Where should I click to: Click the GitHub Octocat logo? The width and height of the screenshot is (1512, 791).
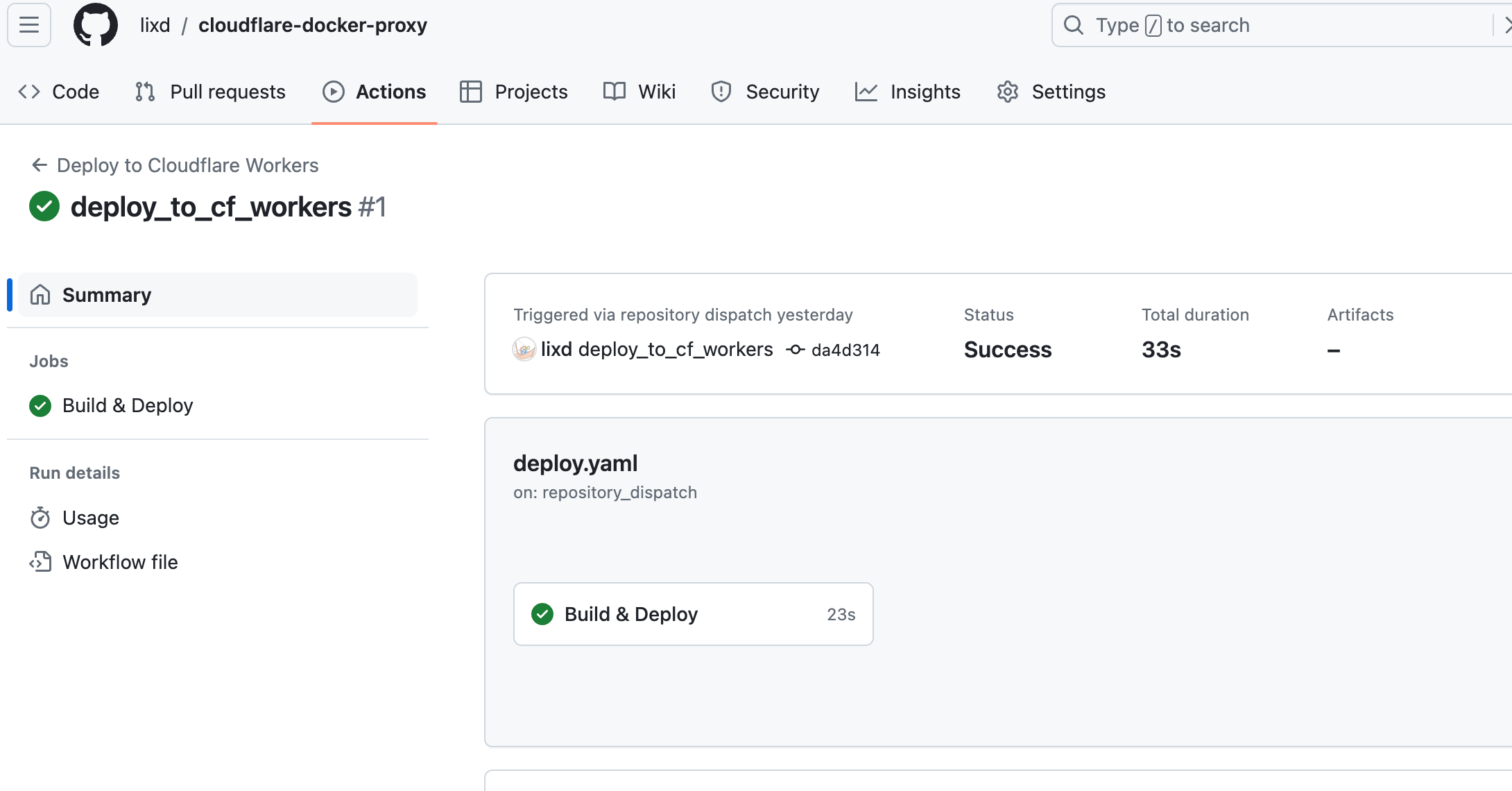coord(96,26)
